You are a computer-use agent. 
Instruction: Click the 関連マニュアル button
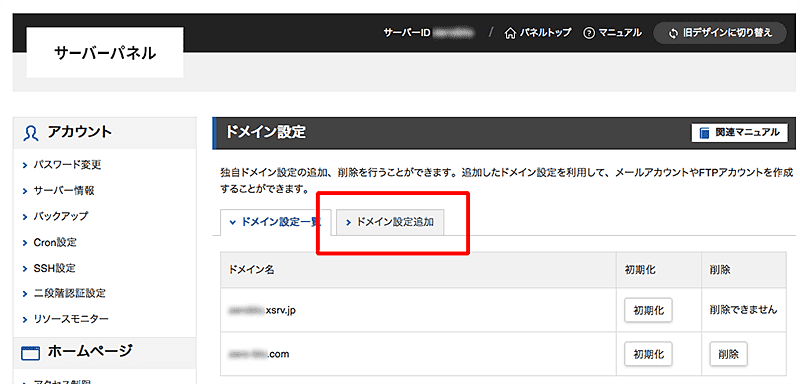[740, 133]
